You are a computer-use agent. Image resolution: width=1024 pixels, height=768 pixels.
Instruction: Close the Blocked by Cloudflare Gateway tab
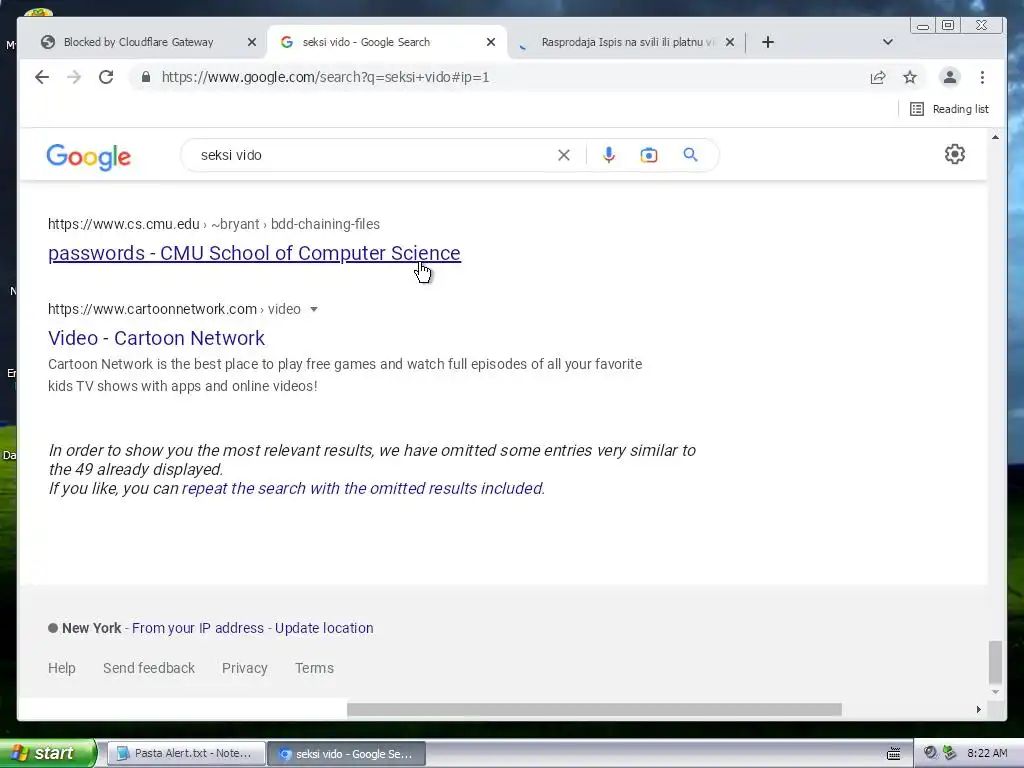[x=252, y=42]
